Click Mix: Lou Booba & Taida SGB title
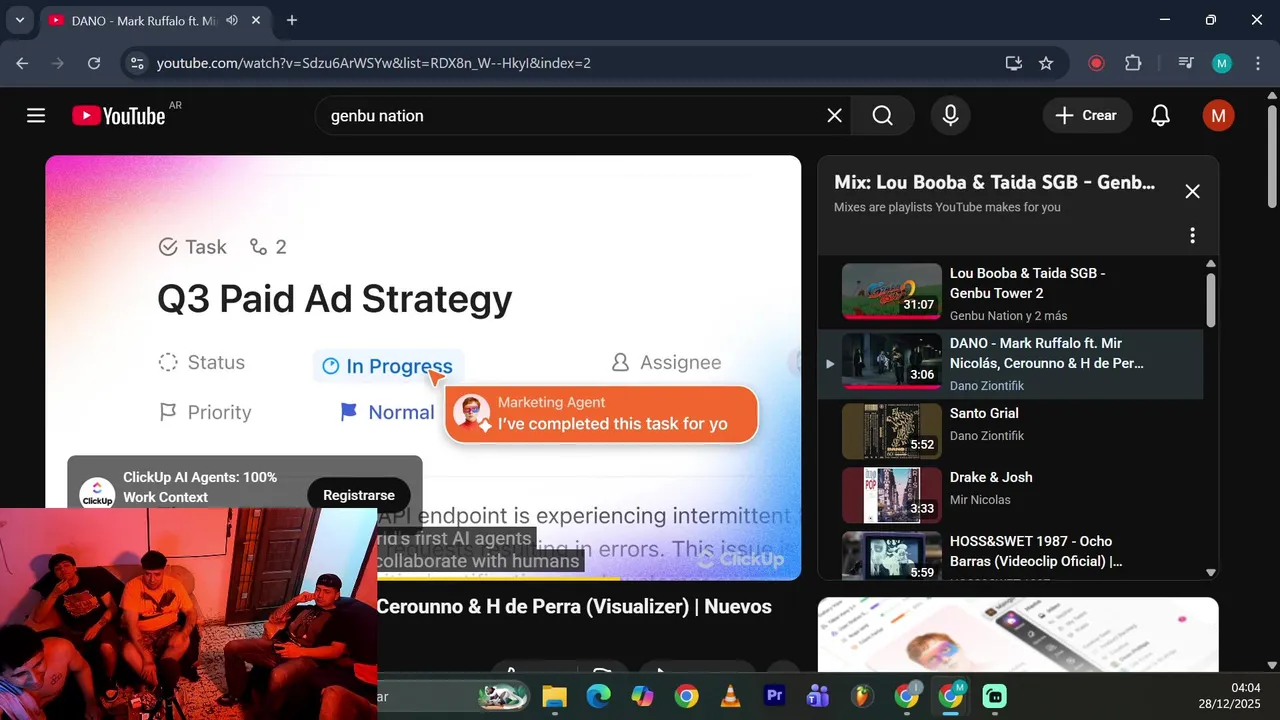The image size is (1280, 720). [995, 183]
